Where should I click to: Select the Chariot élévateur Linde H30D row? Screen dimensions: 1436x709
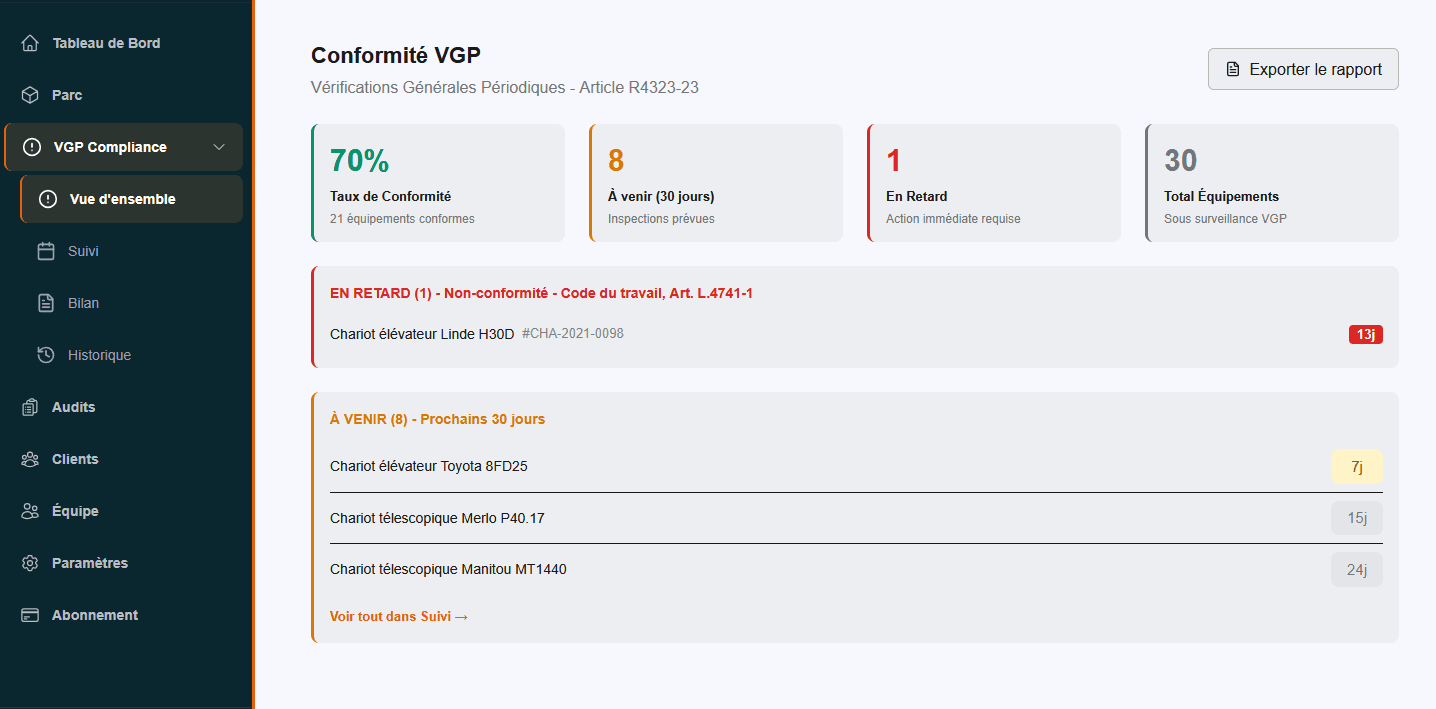856,334
